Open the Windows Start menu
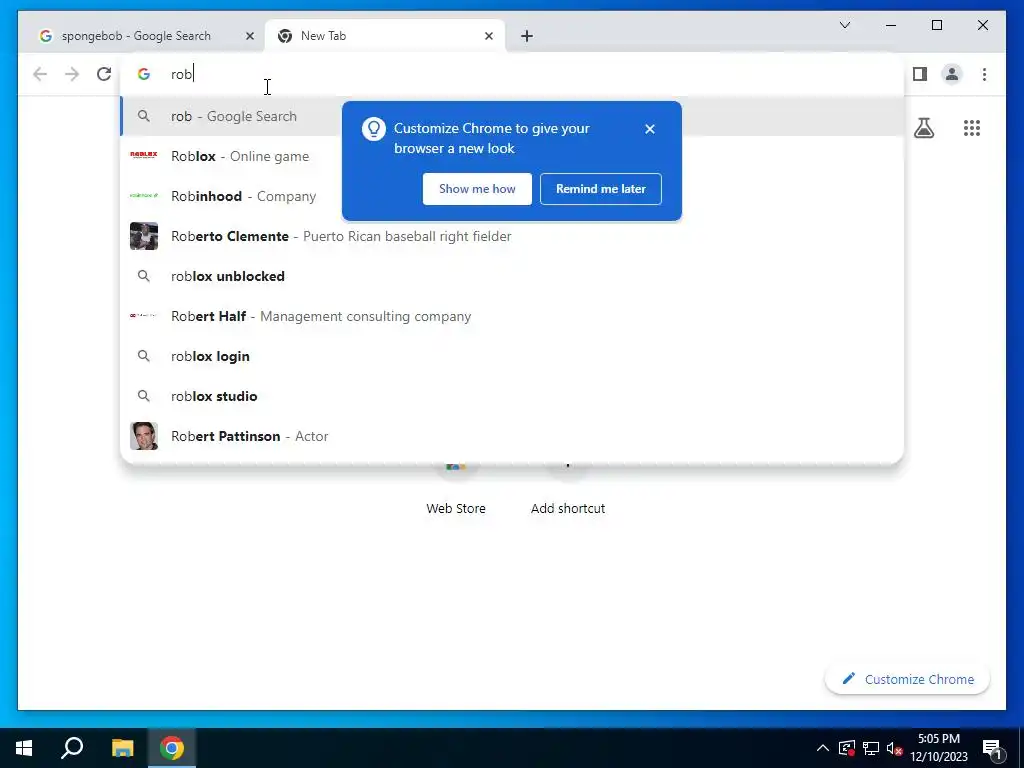Screen dimensions: 1024x768 24,748
